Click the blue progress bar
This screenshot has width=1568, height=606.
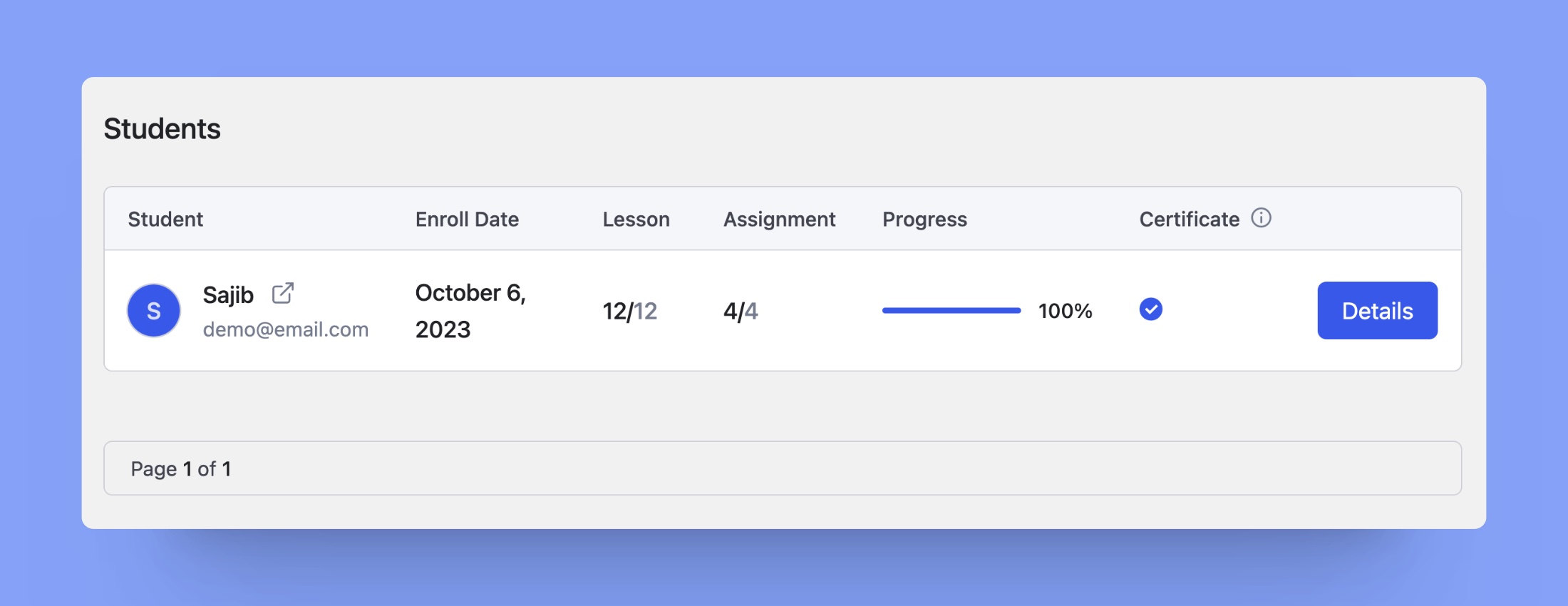click(951, 310)
